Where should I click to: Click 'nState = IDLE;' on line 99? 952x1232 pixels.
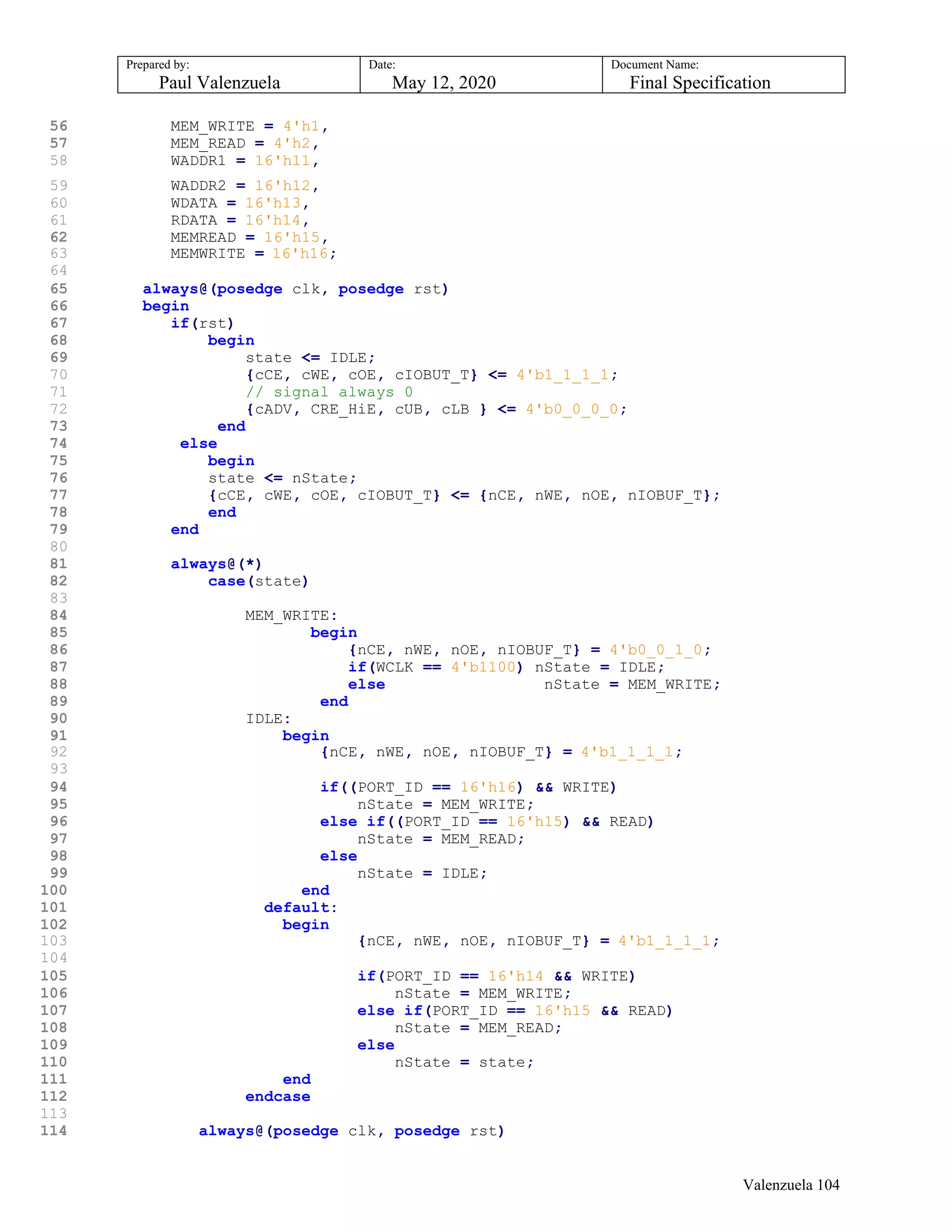click(423, 874)
